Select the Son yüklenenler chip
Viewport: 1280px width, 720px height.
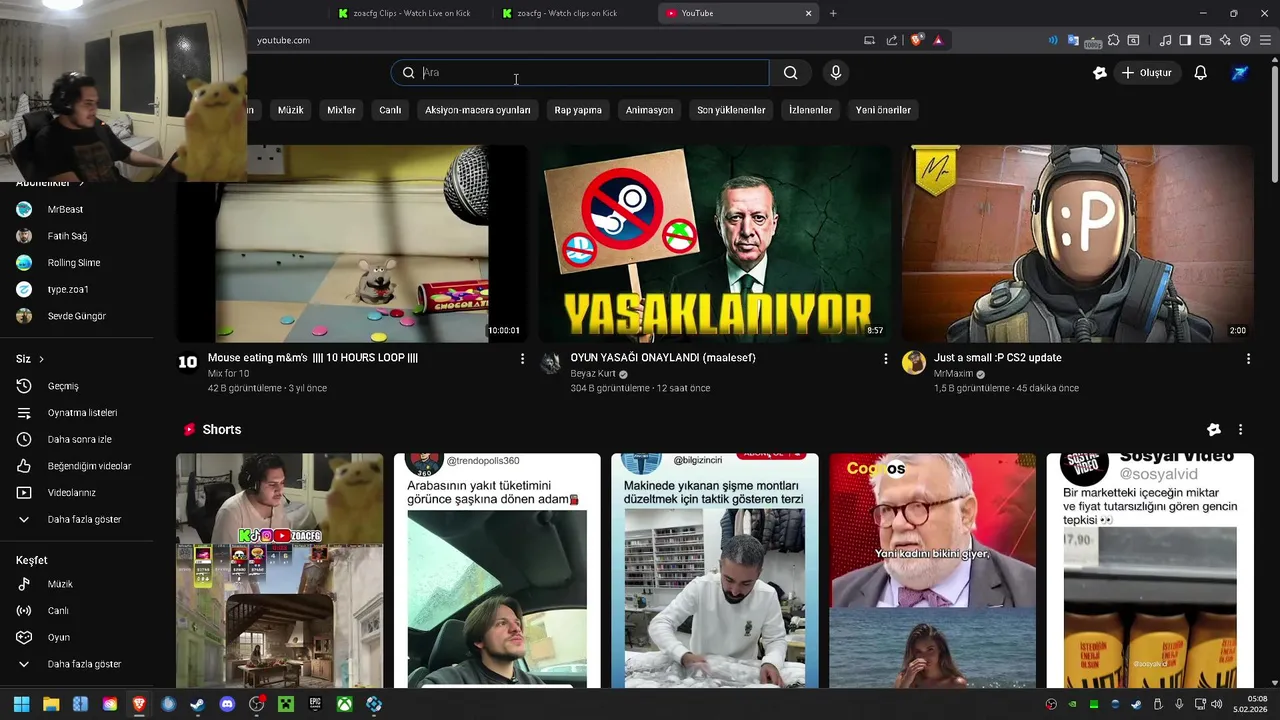731,110
